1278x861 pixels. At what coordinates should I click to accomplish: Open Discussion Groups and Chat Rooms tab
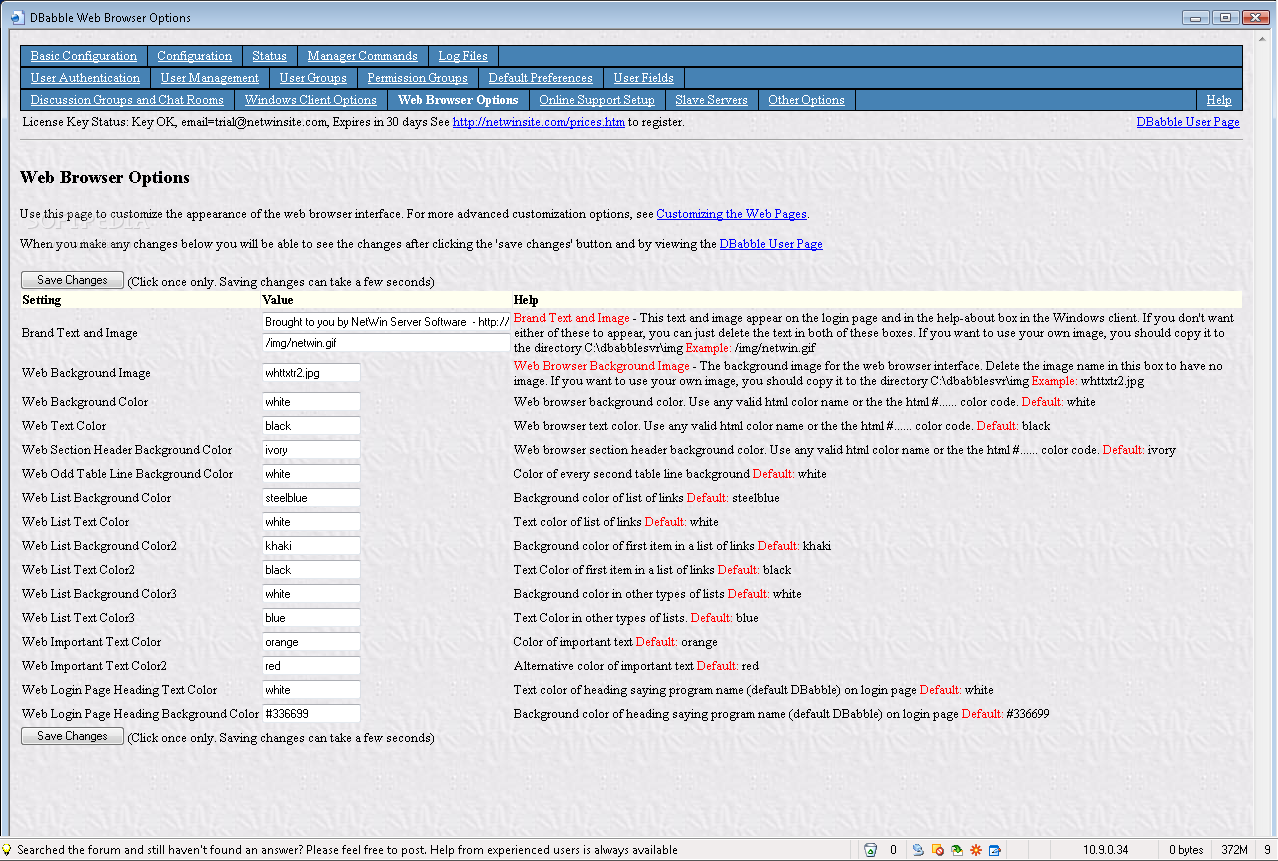[x=127, y=100]
